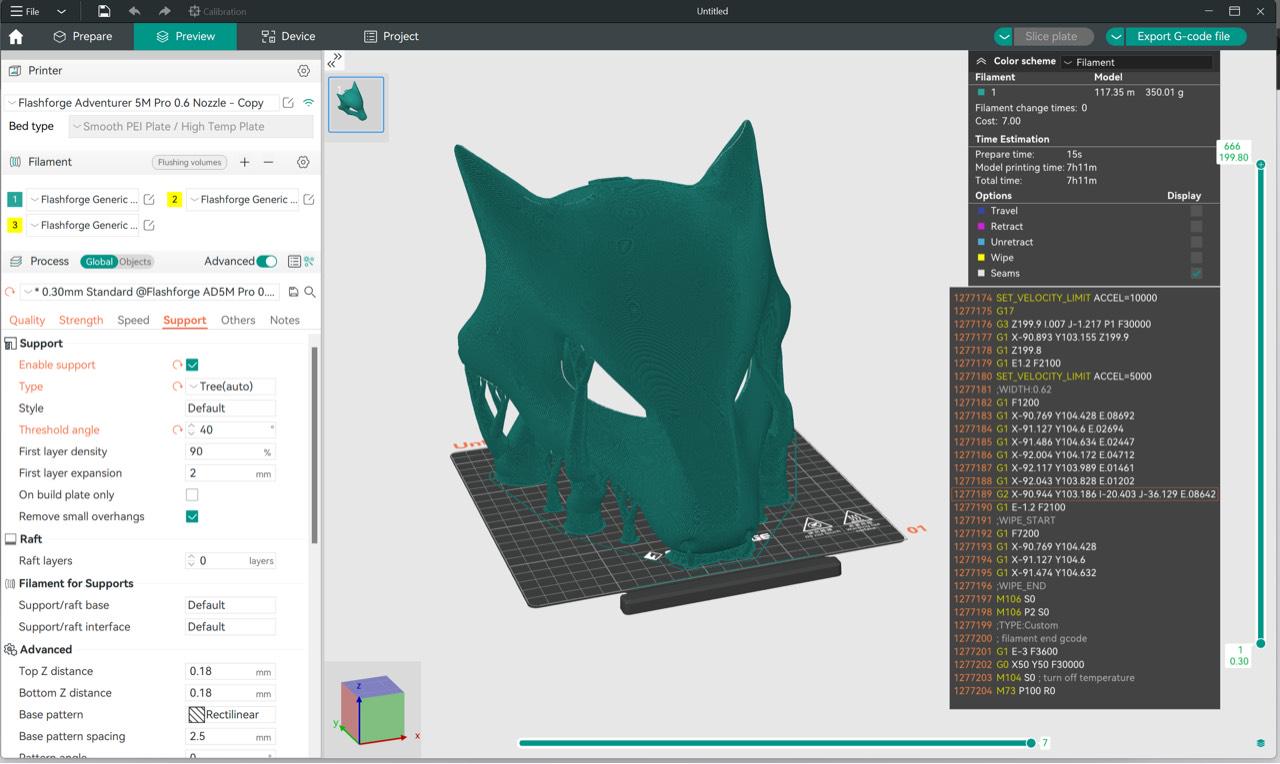1280x764 pixels.
Task: Select Objects process scope
Action: (135, 262)
